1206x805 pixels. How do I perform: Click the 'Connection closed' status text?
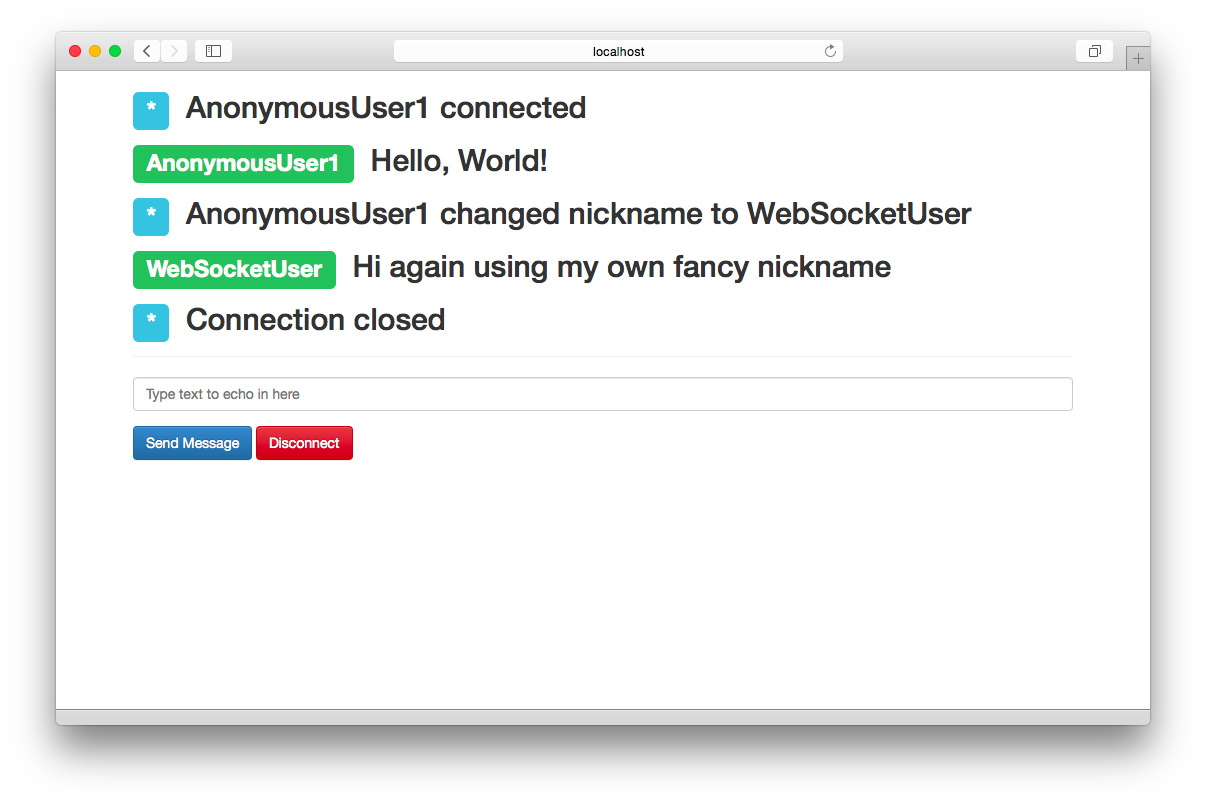pyautogui.click(x=315, y=320)
